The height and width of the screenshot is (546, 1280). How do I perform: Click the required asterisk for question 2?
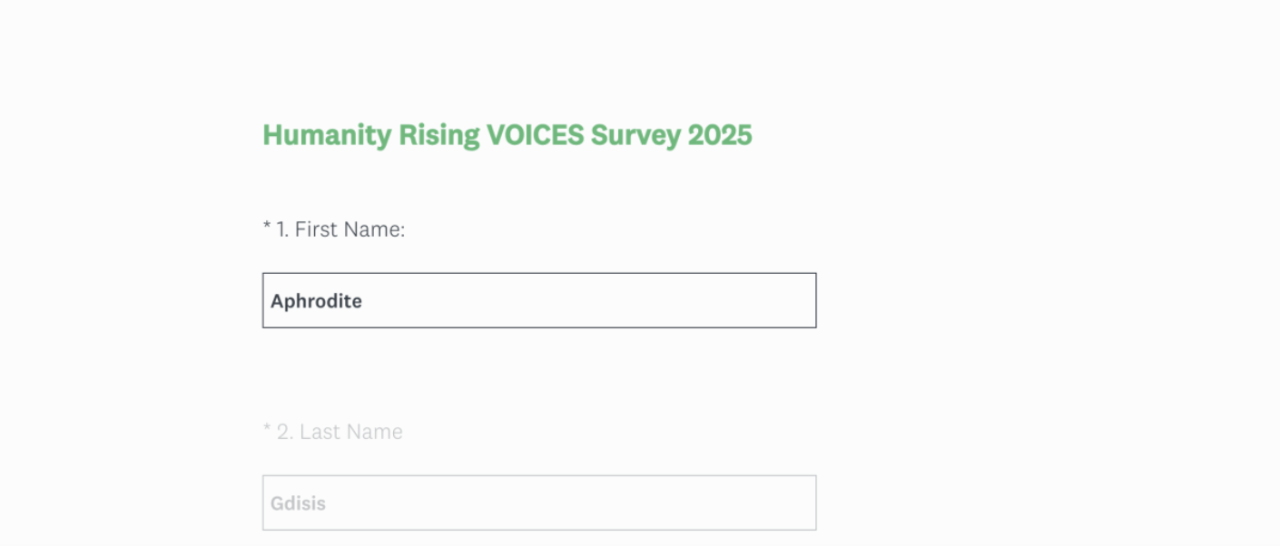pyautogui.click(x=267, y=431)
